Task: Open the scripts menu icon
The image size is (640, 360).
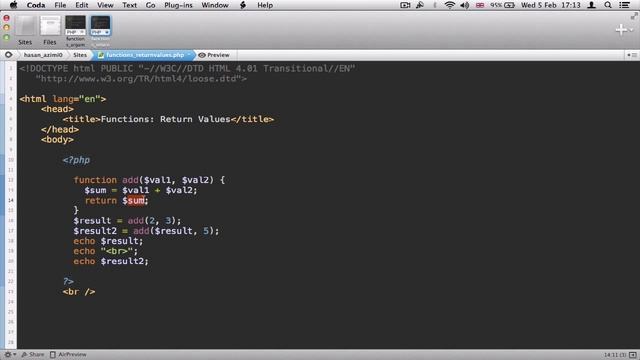Action: (x=243, y=5)
